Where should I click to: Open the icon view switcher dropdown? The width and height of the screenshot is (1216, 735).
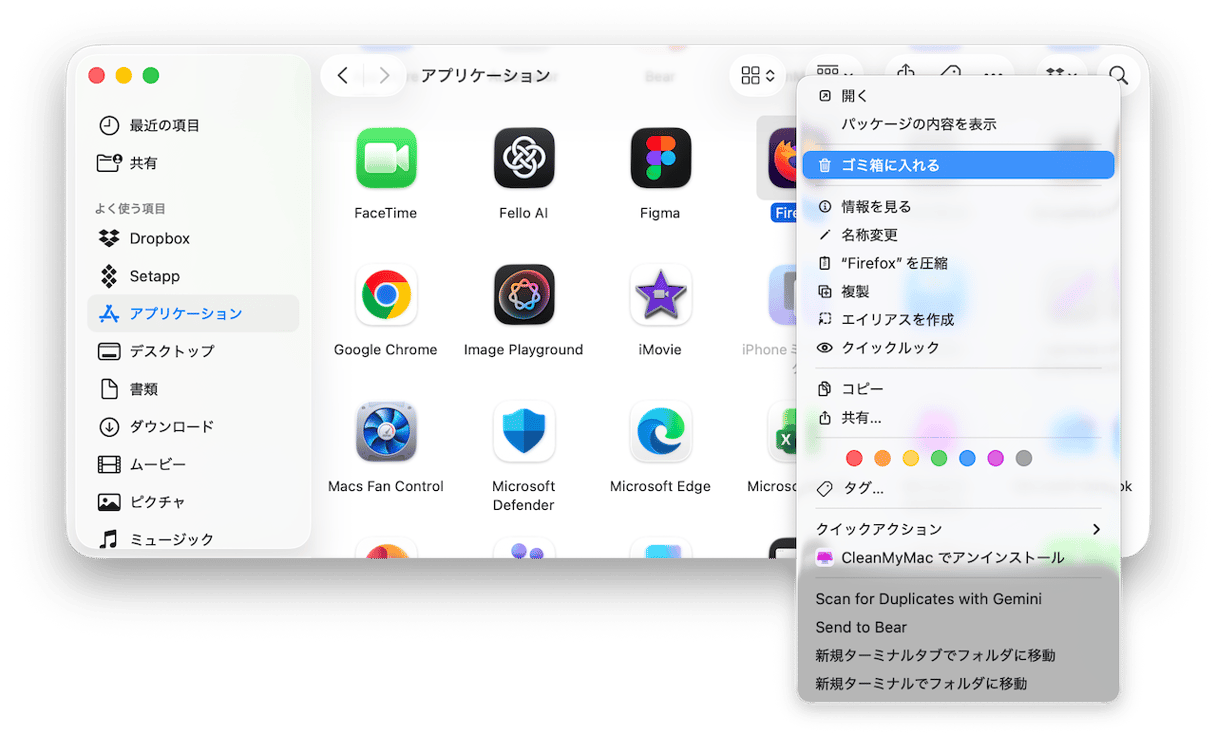758,76
